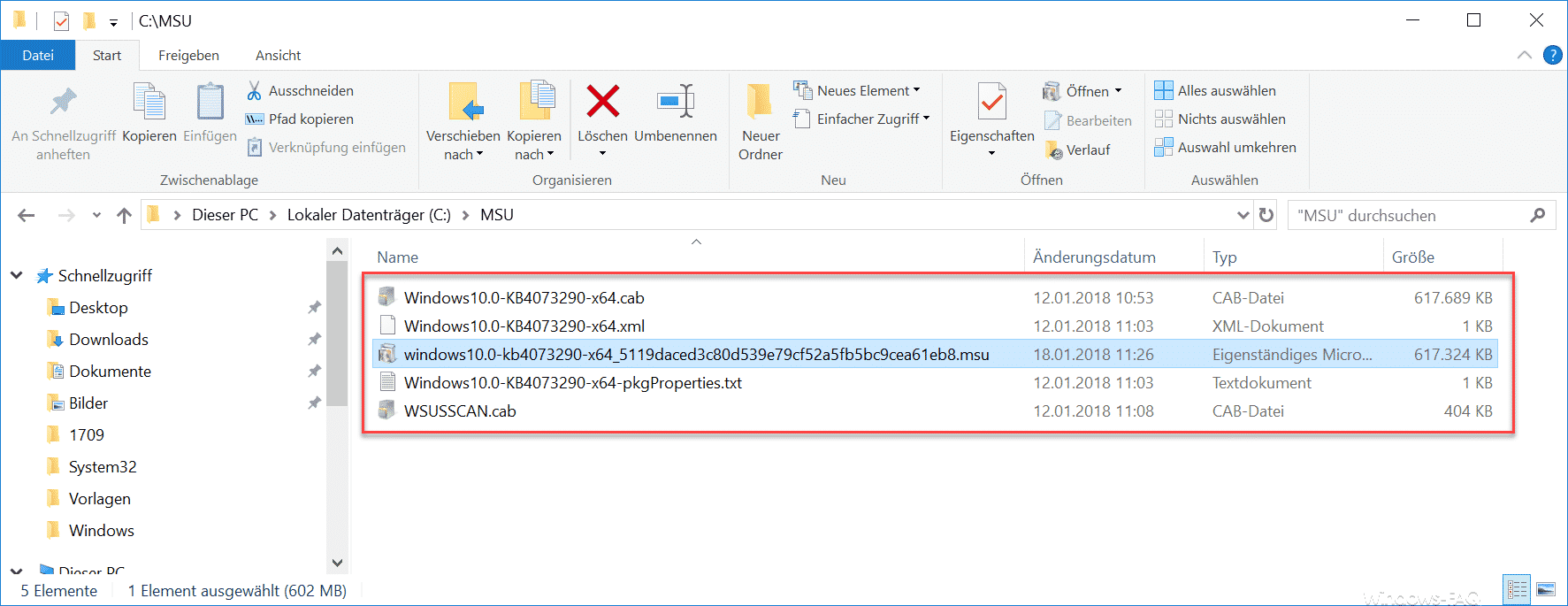Open Neues Element dropdown
Image resolution: width=1568 pixels, height=606 pixels.
point(857,90)
